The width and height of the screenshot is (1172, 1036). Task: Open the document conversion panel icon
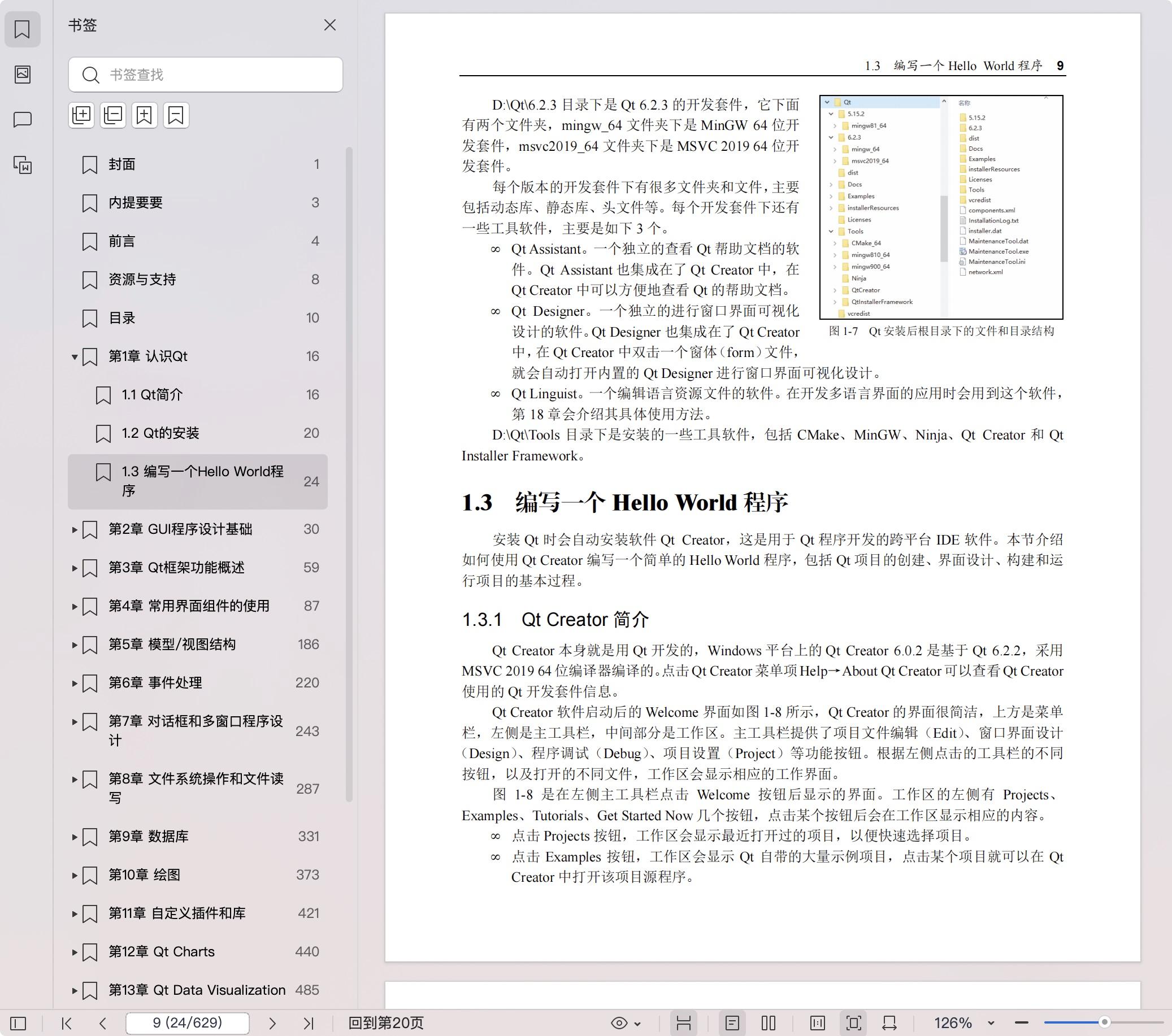click(x=23, y=165)
